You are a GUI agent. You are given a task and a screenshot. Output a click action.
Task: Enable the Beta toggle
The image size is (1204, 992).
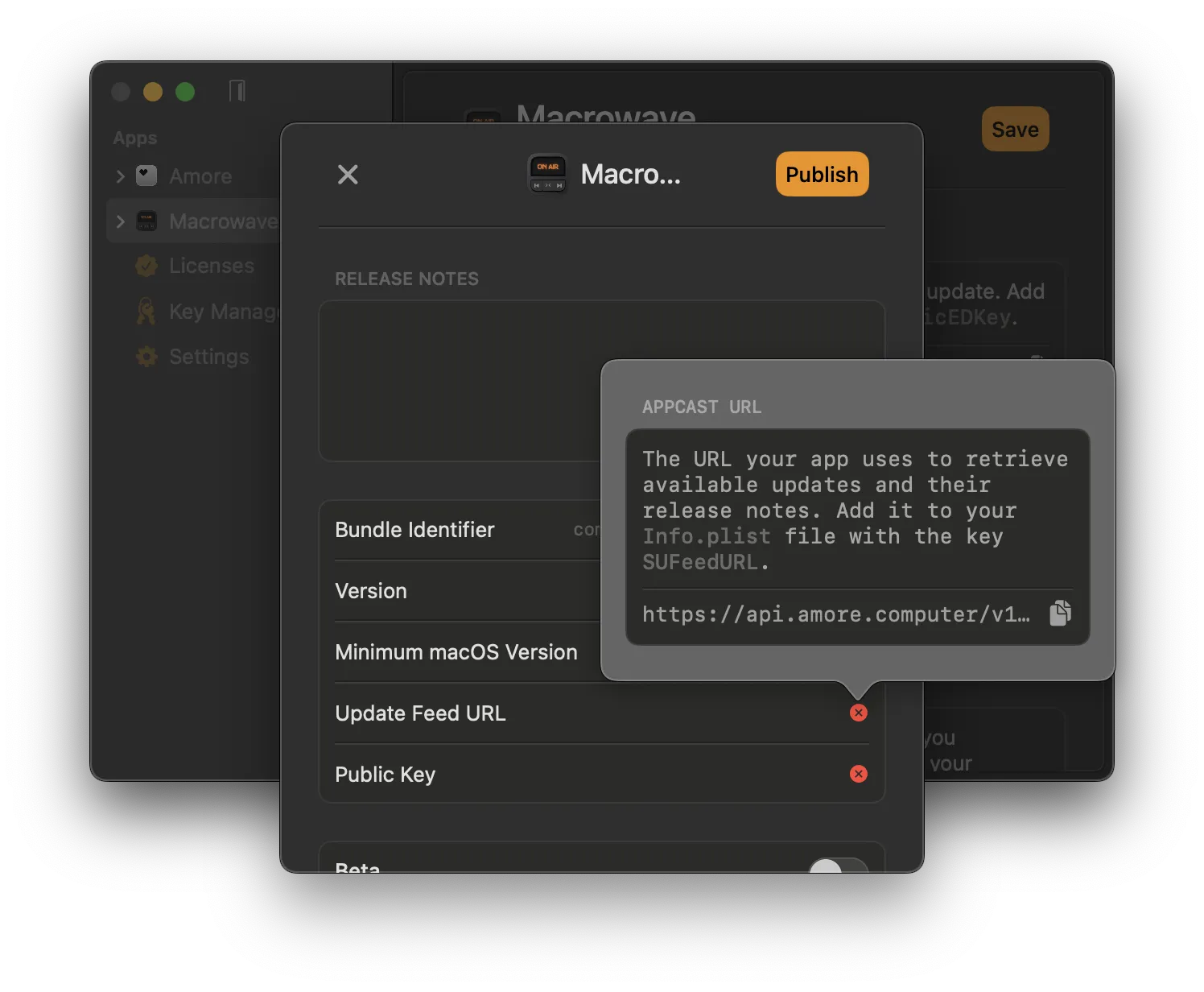(838, 869)
